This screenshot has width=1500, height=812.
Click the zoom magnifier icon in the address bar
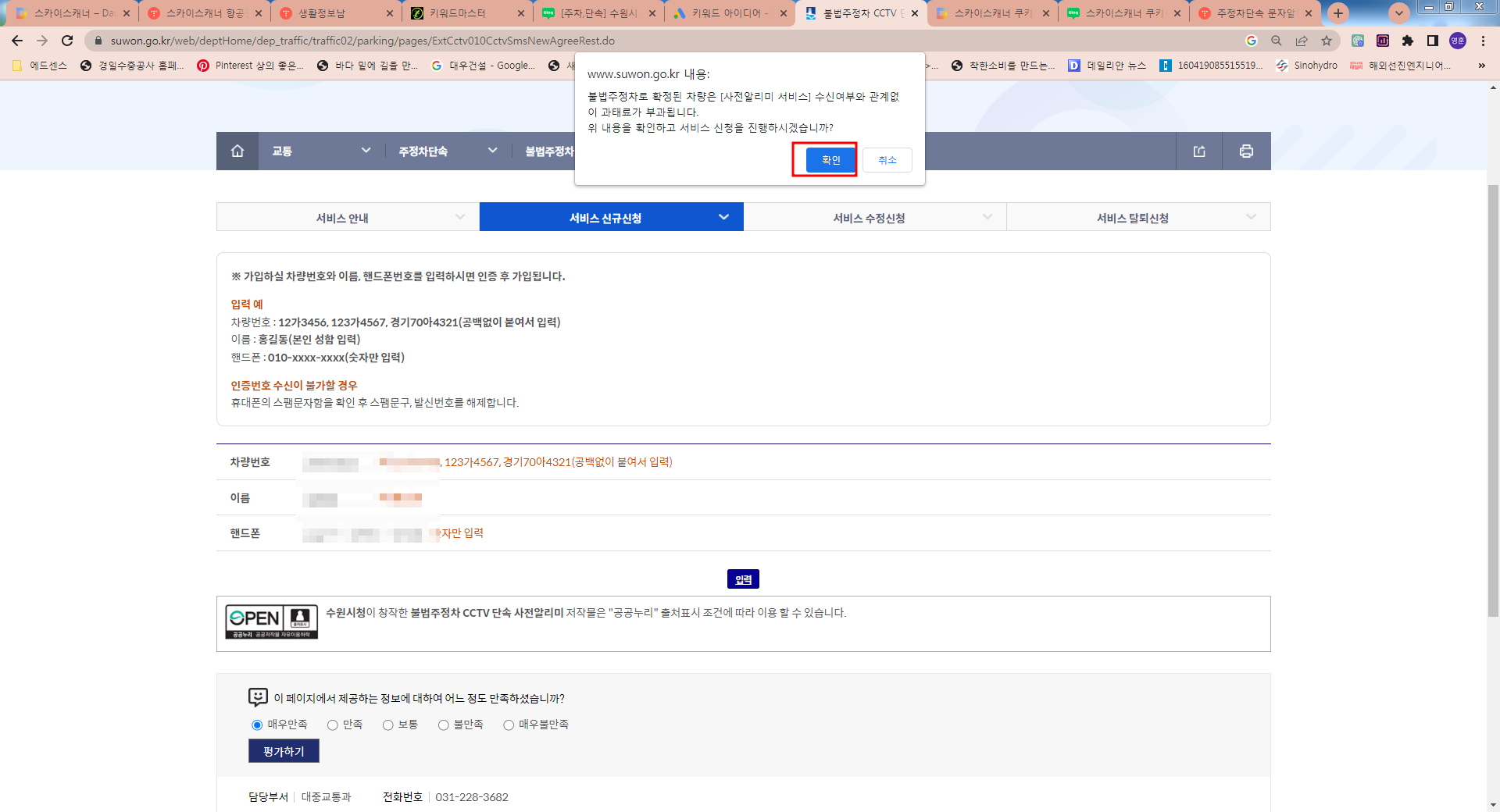coord(1275,41)
